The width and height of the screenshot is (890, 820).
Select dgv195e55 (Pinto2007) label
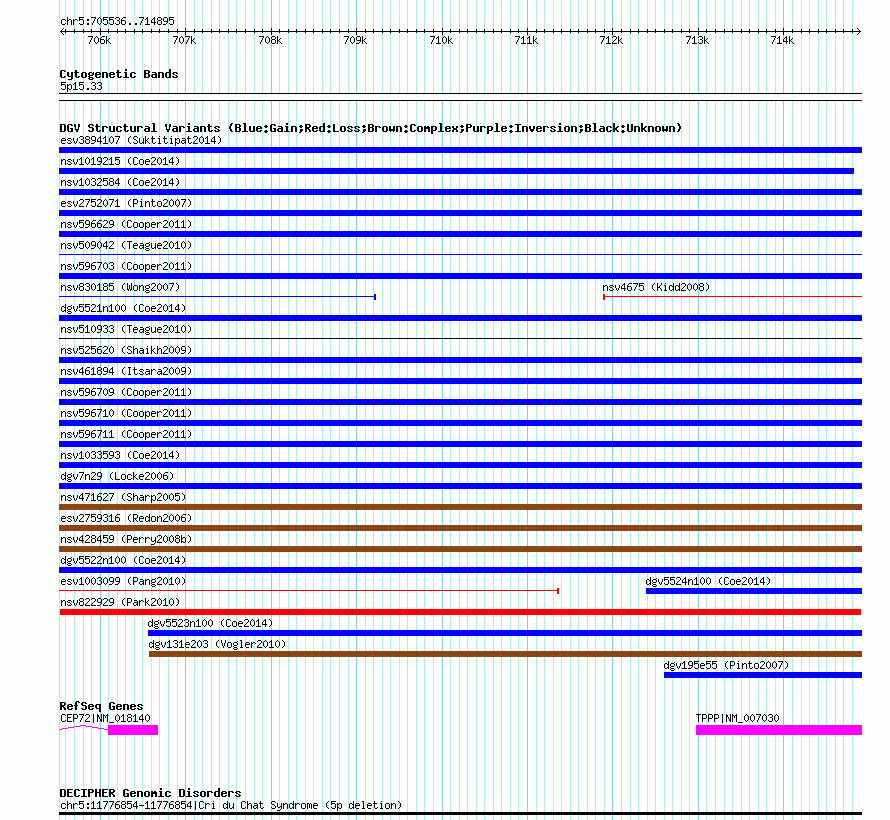click(x=726, y=665)
